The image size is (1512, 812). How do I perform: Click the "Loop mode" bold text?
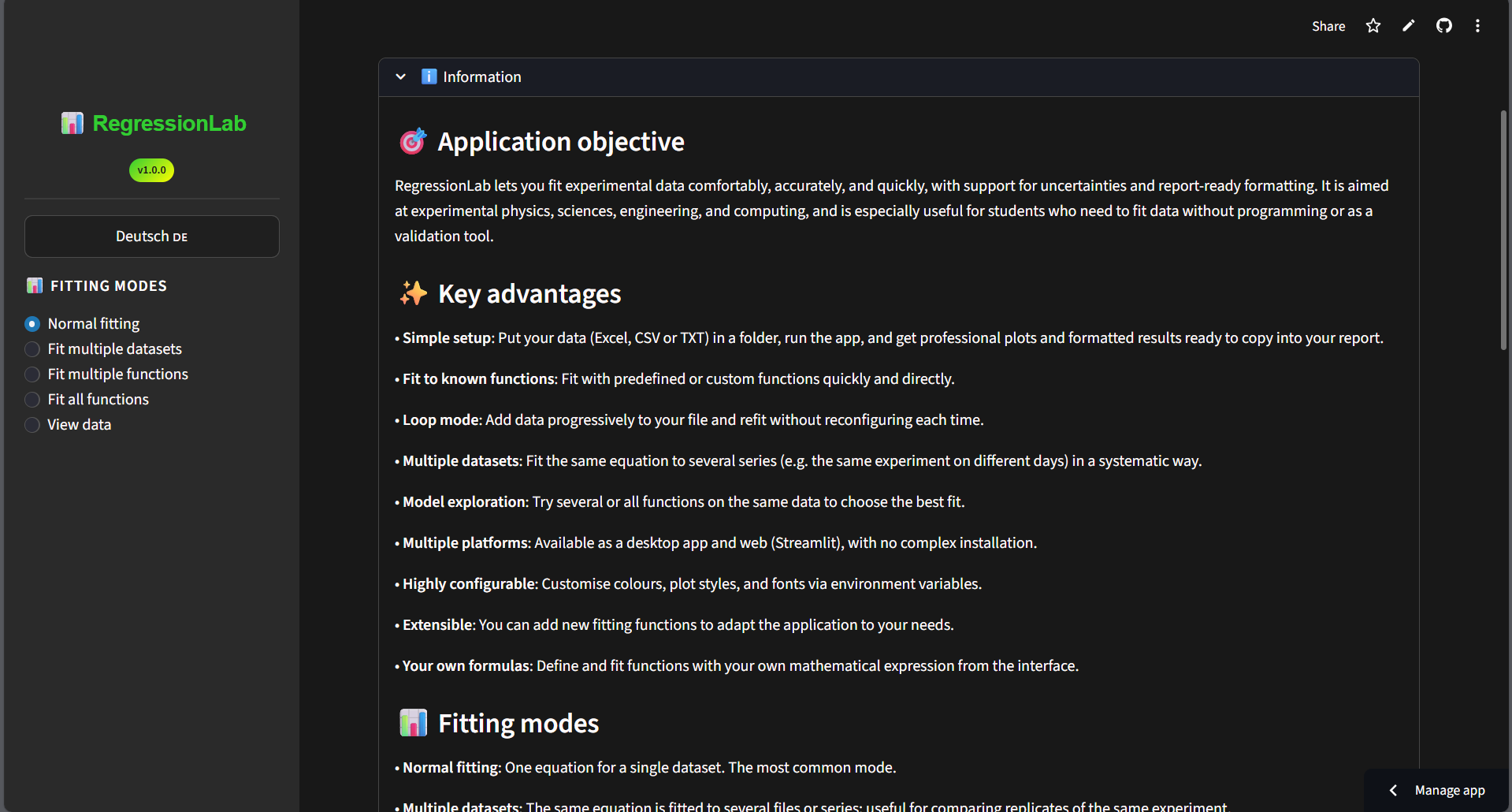point(440,420)
